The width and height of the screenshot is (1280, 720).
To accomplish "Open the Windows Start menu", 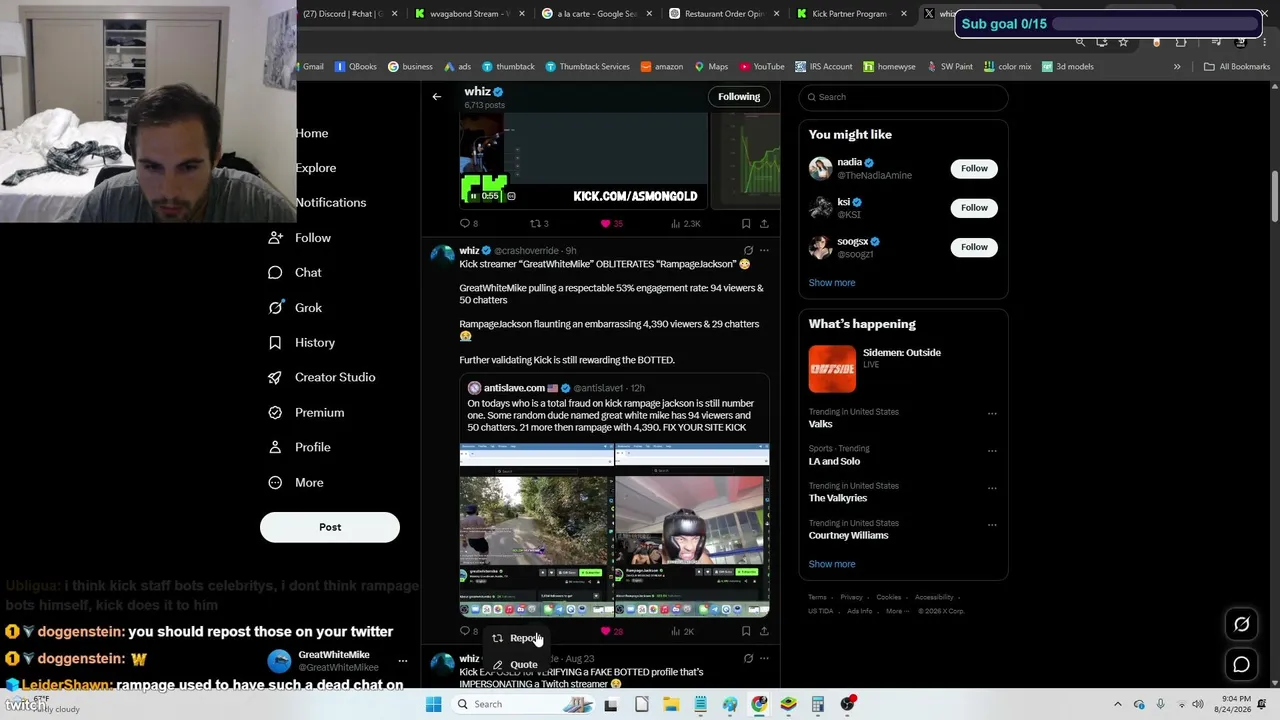I will [433, 704].
